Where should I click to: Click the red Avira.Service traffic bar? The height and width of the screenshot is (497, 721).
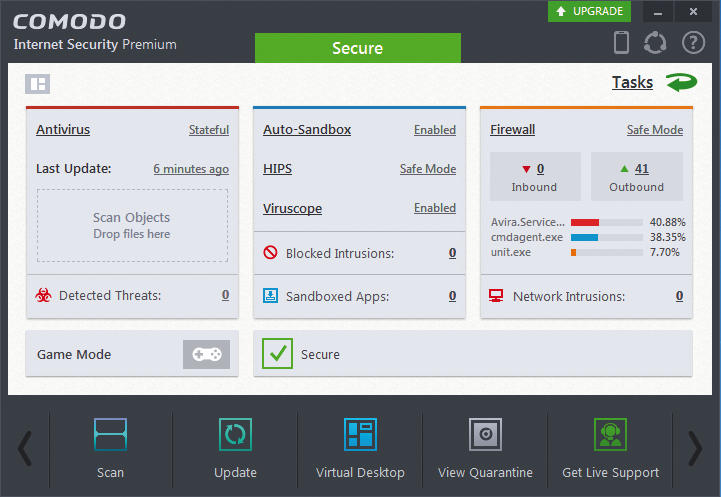(585, 223)
